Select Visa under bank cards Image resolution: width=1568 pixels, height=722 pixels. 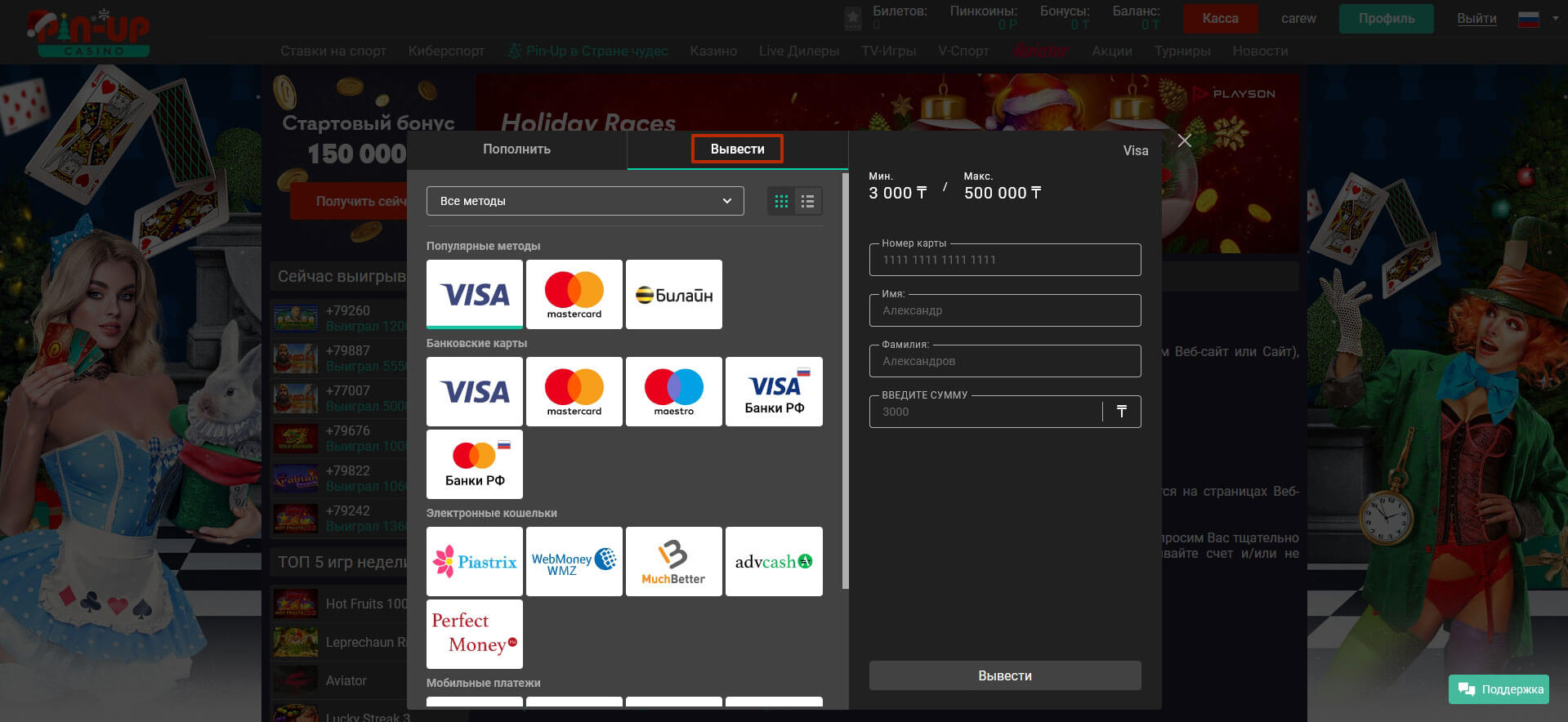[474, 391]
